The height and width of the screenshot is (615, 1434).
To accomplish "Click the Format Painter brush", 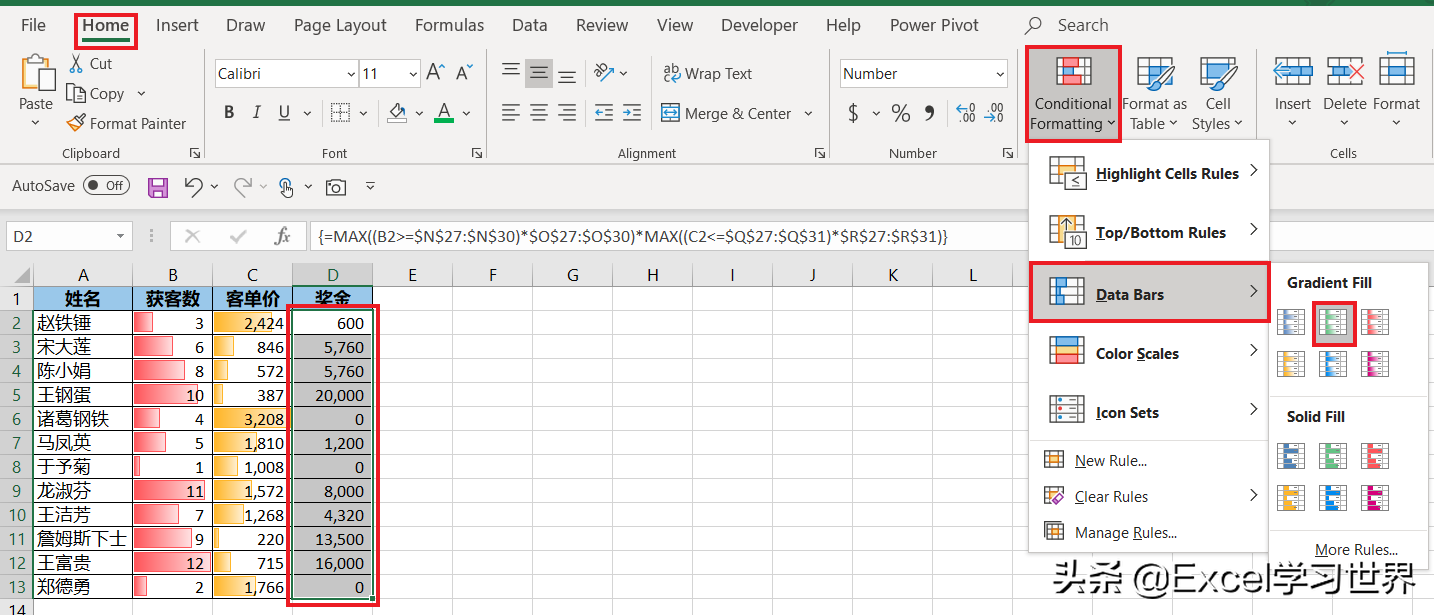I will click(x=76, y=123).
